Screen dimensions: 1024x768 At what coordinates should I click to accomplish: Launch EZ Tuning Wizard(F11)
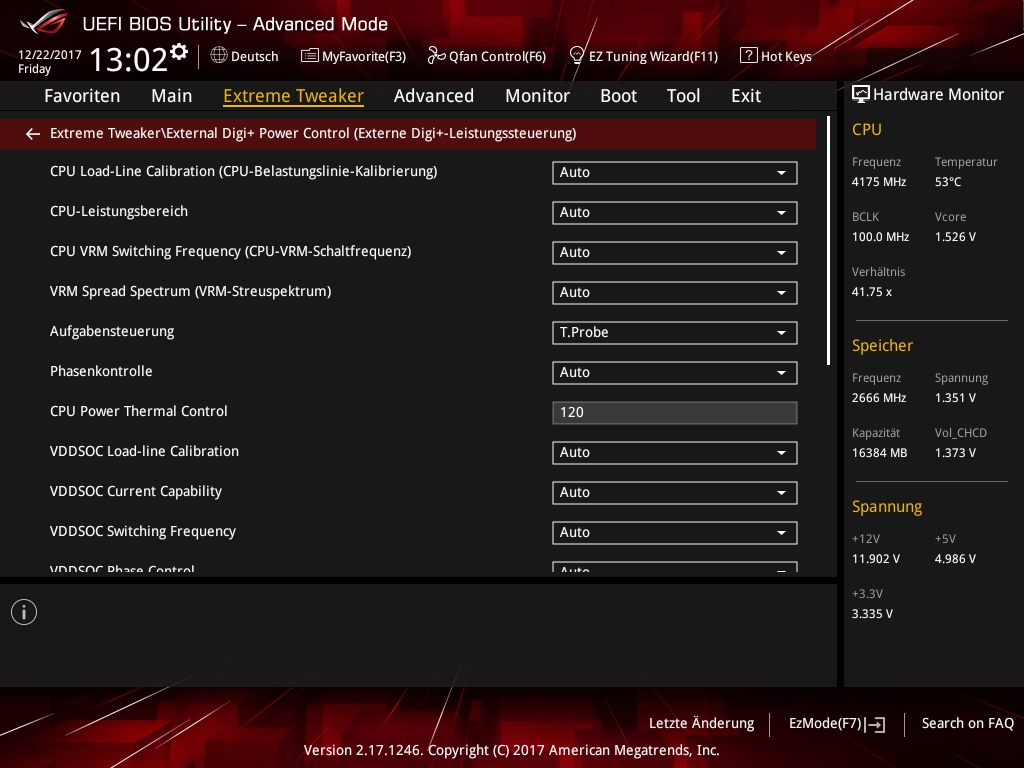pos(644,56)
